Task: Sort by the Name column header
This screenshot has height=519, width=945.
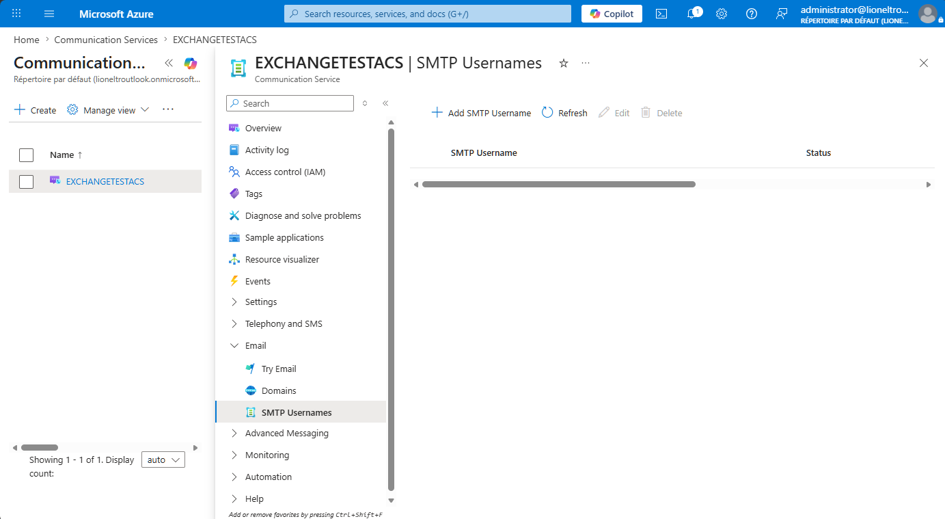Action: (66, 155)
